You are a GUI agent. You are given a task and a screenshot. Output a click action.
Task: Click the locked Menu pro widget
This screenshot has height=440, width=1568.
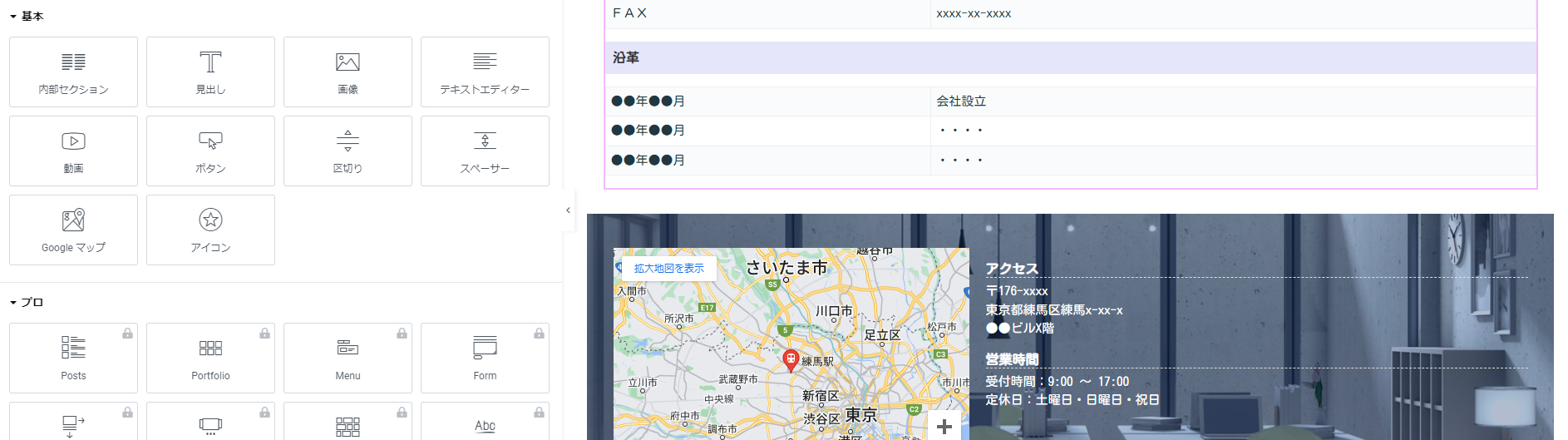coord(348,358)
